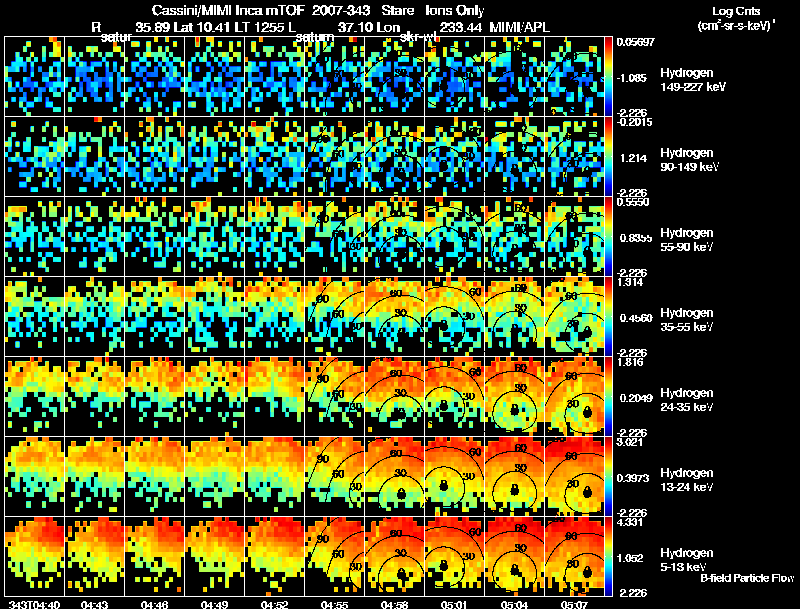The height and width of the screenshot is (609, 800).
Task: Open the 5-13 keV image panel at 04:40
Action: [x=34, y=556]
